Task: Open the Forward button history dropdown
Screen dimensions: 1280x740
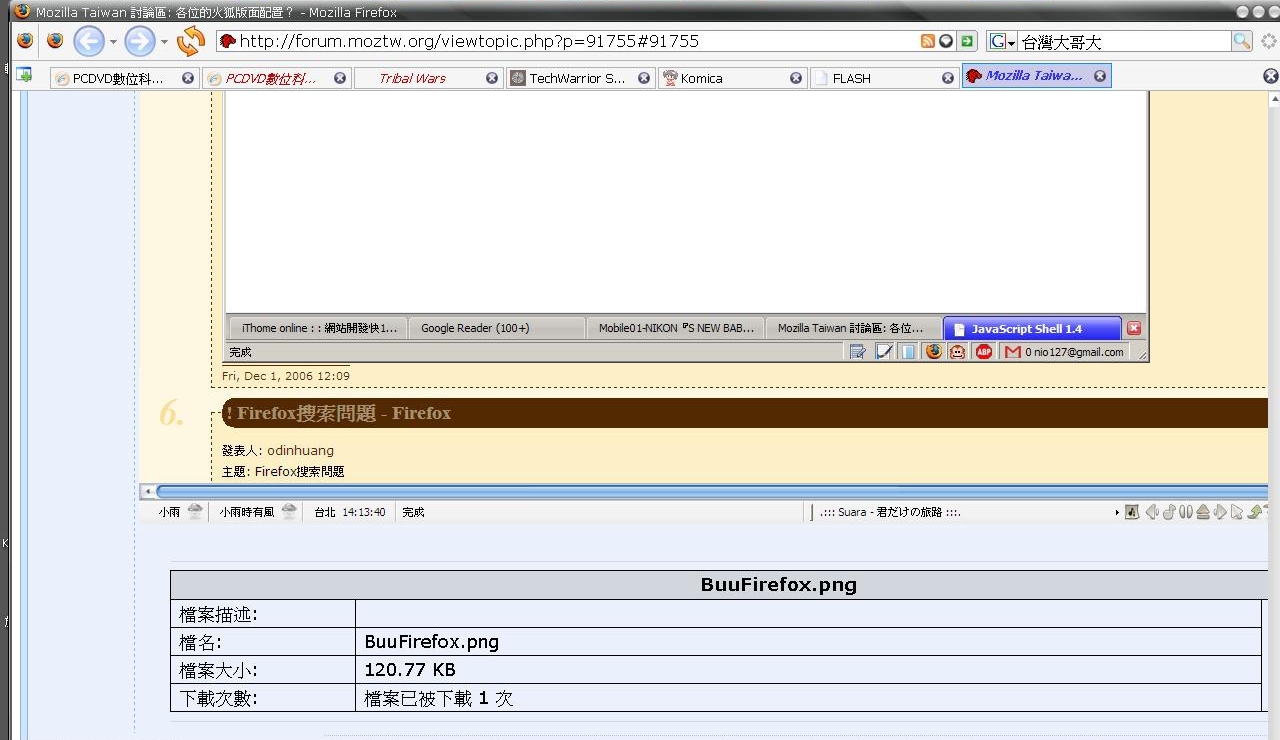Action: (x=164, y=42)
